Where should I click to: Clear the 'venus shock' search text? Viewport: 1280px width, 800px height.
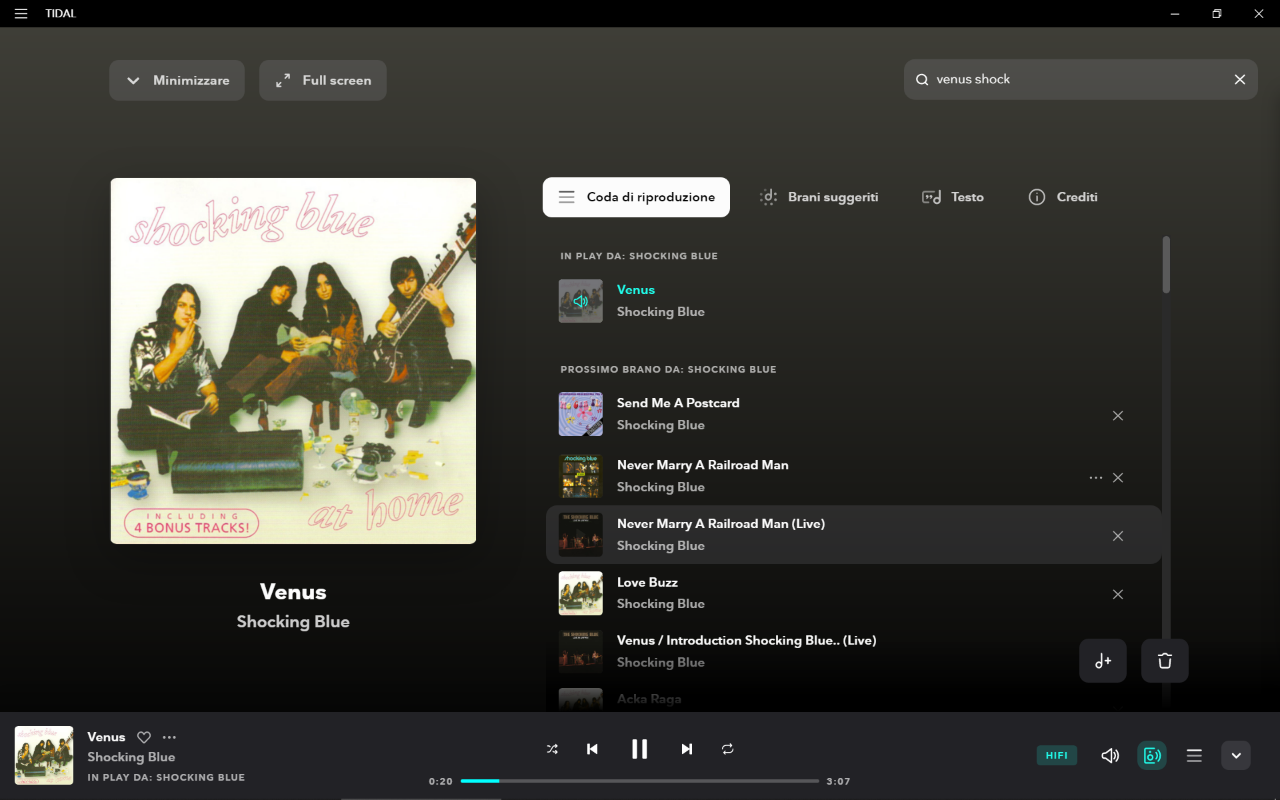tap(1240, 79)
